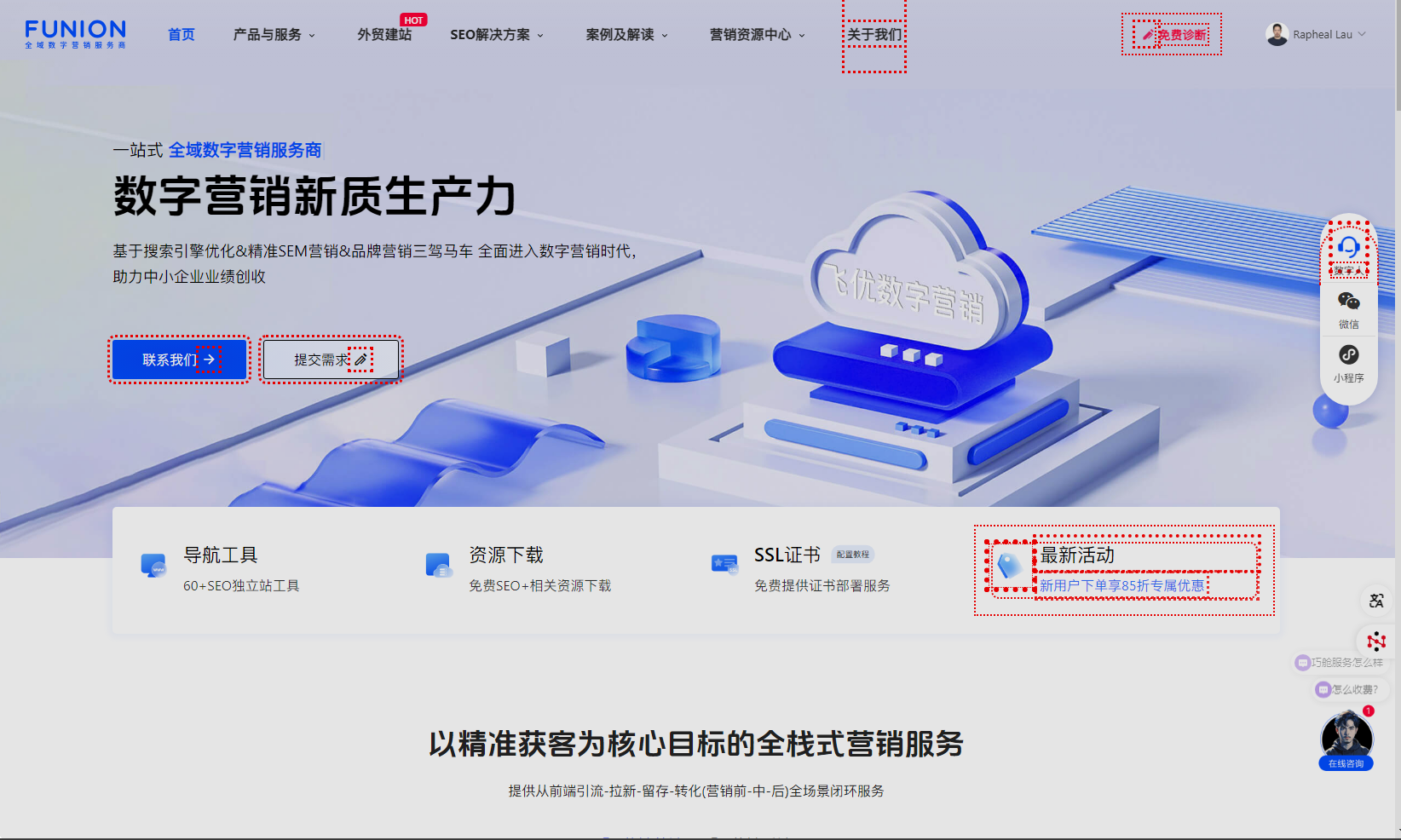Viewport: 1401px width, 840px height.
Task: Click the FUNION logo
Action: pyautogui.click(x=76, y=34)
